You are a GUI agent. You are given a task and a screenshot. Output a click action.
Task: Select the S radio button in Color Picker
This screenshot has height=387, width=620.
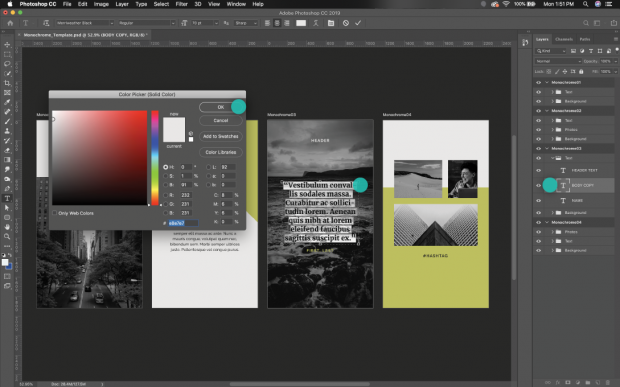[x=166, y=176]
